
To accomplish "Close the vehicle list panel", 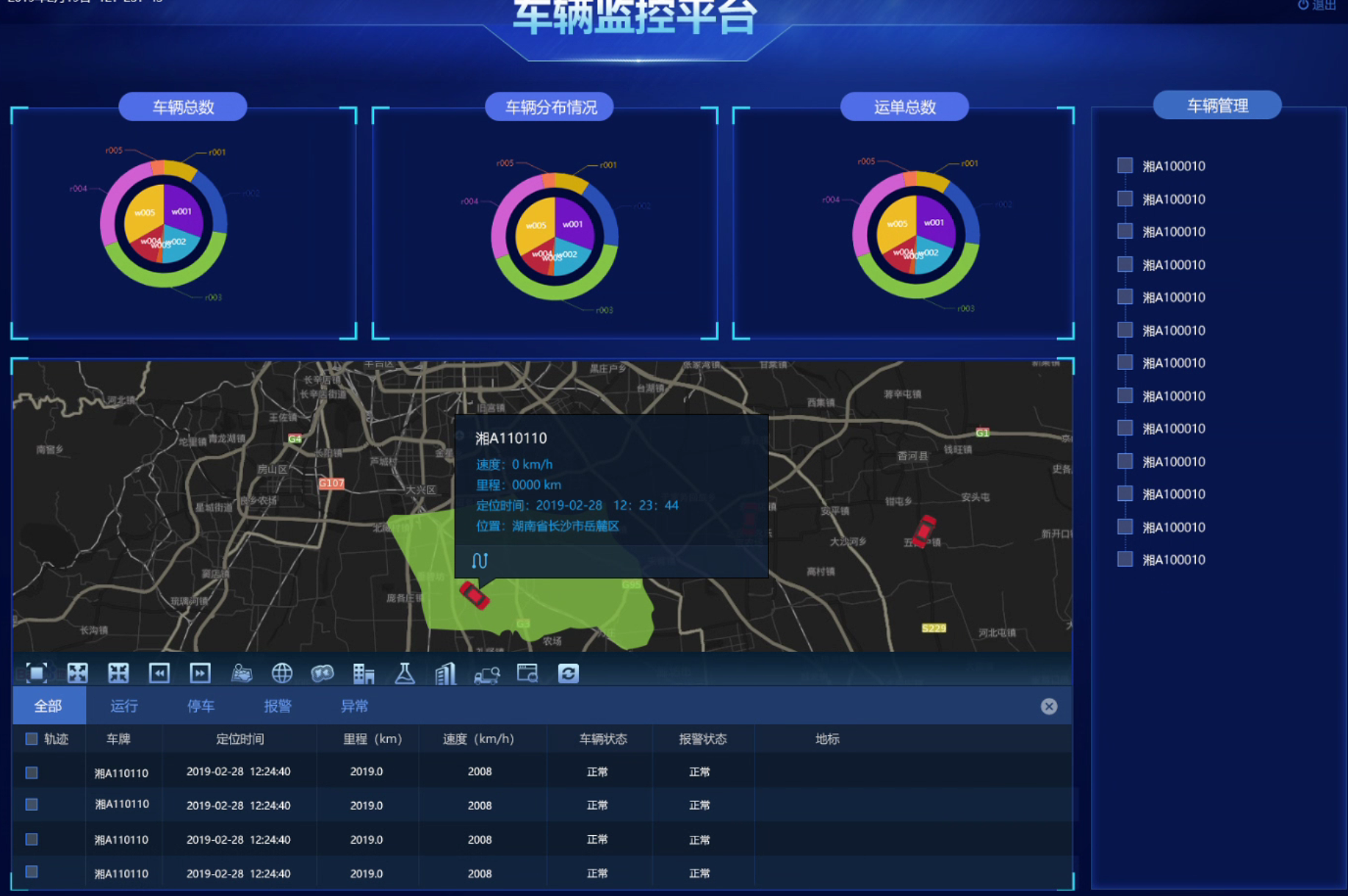I will (1048, 706).
